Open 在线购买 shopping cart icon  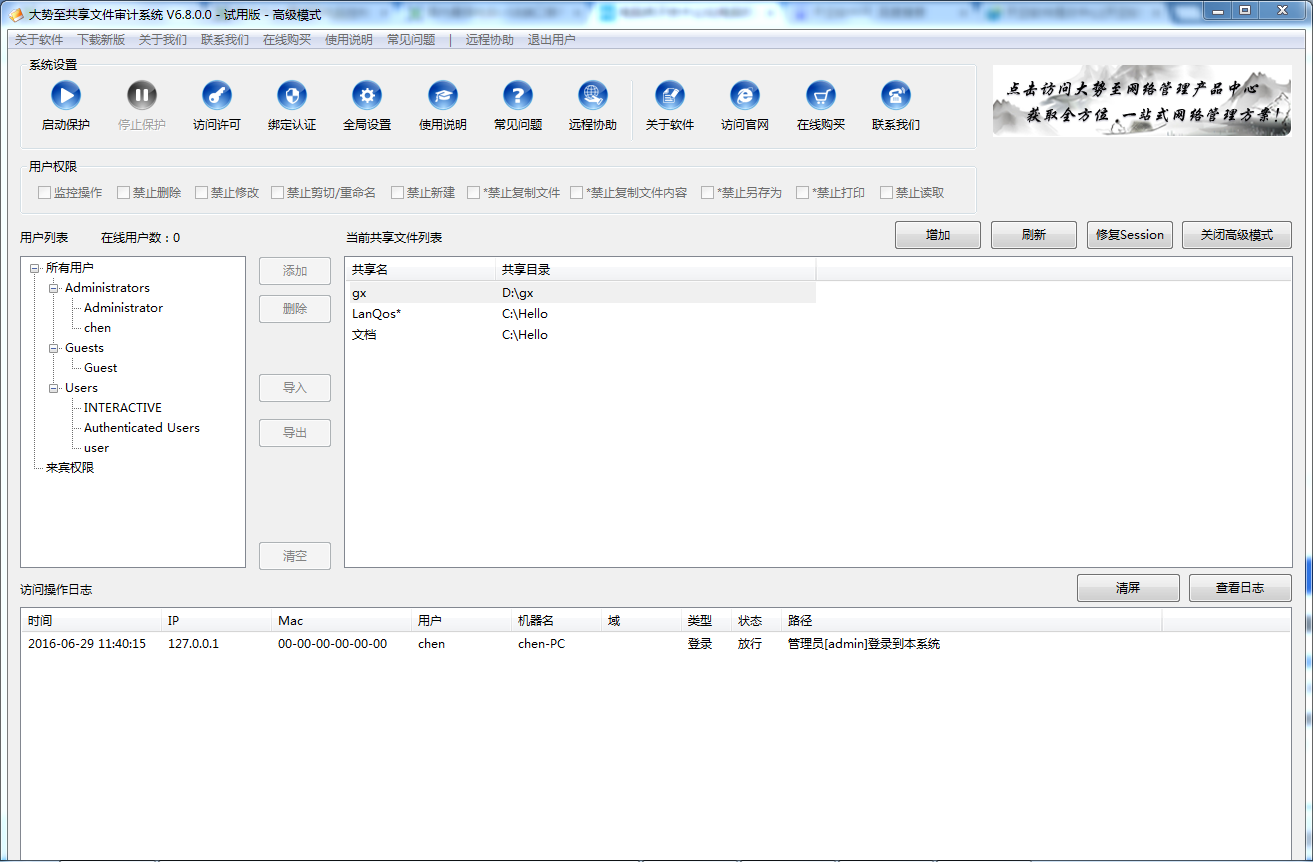pos(821,96)
